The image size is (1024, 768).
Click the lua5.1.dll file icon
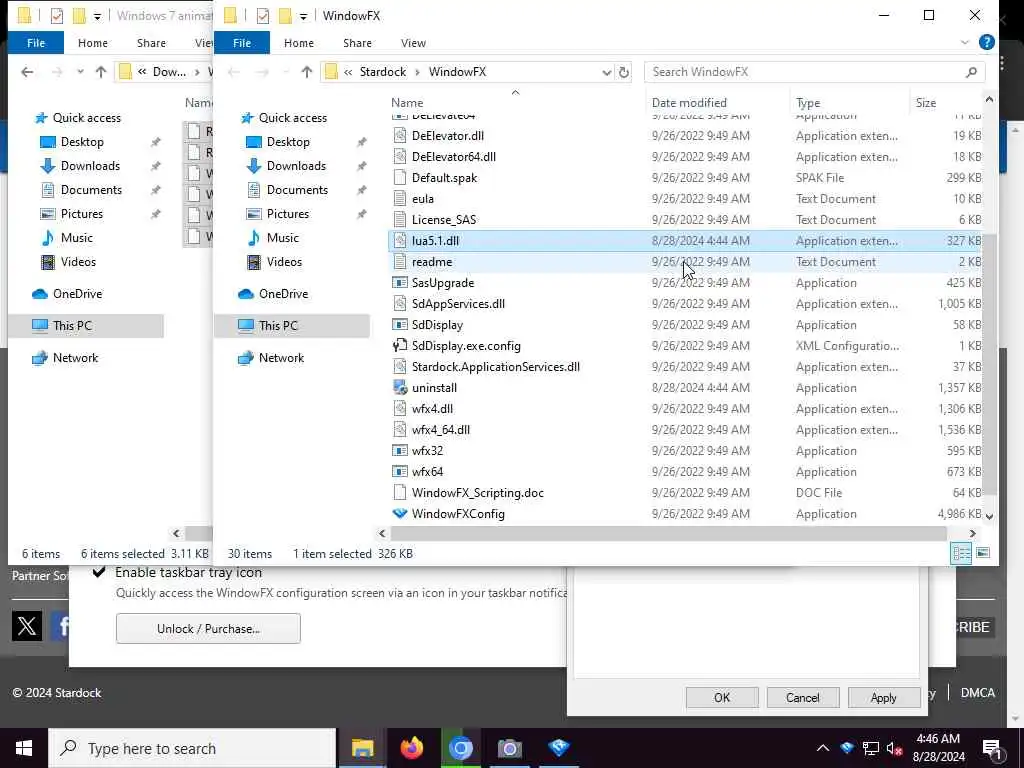coord(400,241)
